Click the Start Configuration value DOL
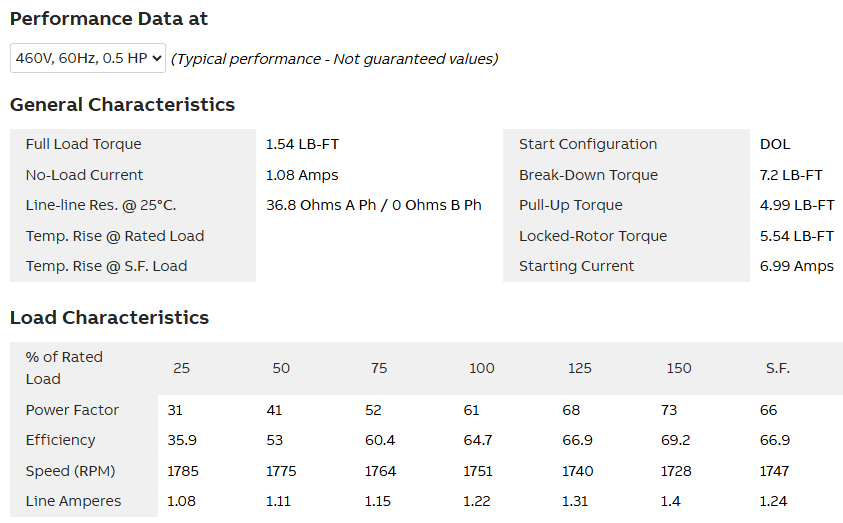843x523 pixels. [x=775, y=144]
